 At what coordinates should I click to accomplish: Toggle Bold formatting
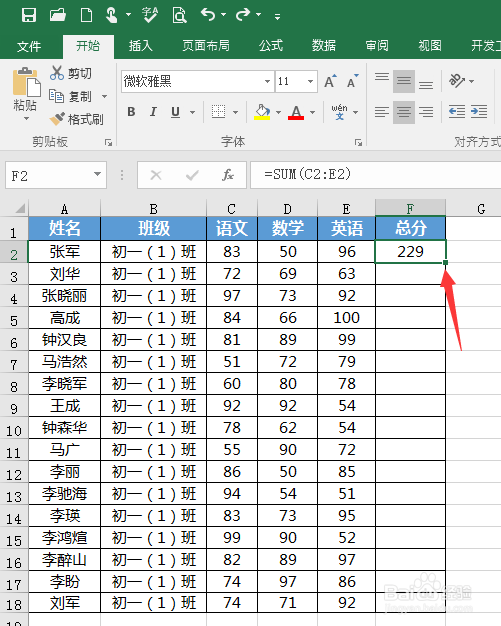(x=131, y=112)
